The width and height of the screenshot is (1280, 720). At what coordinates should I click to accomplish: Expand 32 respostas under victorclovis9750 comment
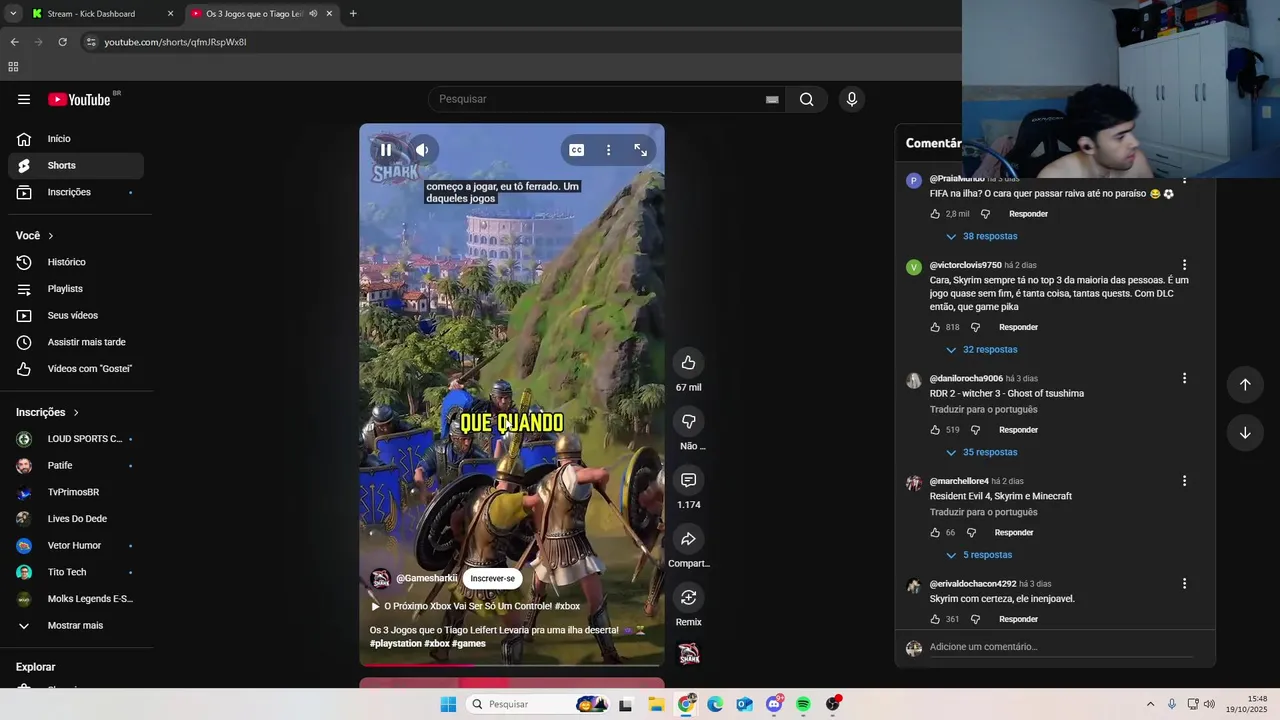tap(982, 349)
